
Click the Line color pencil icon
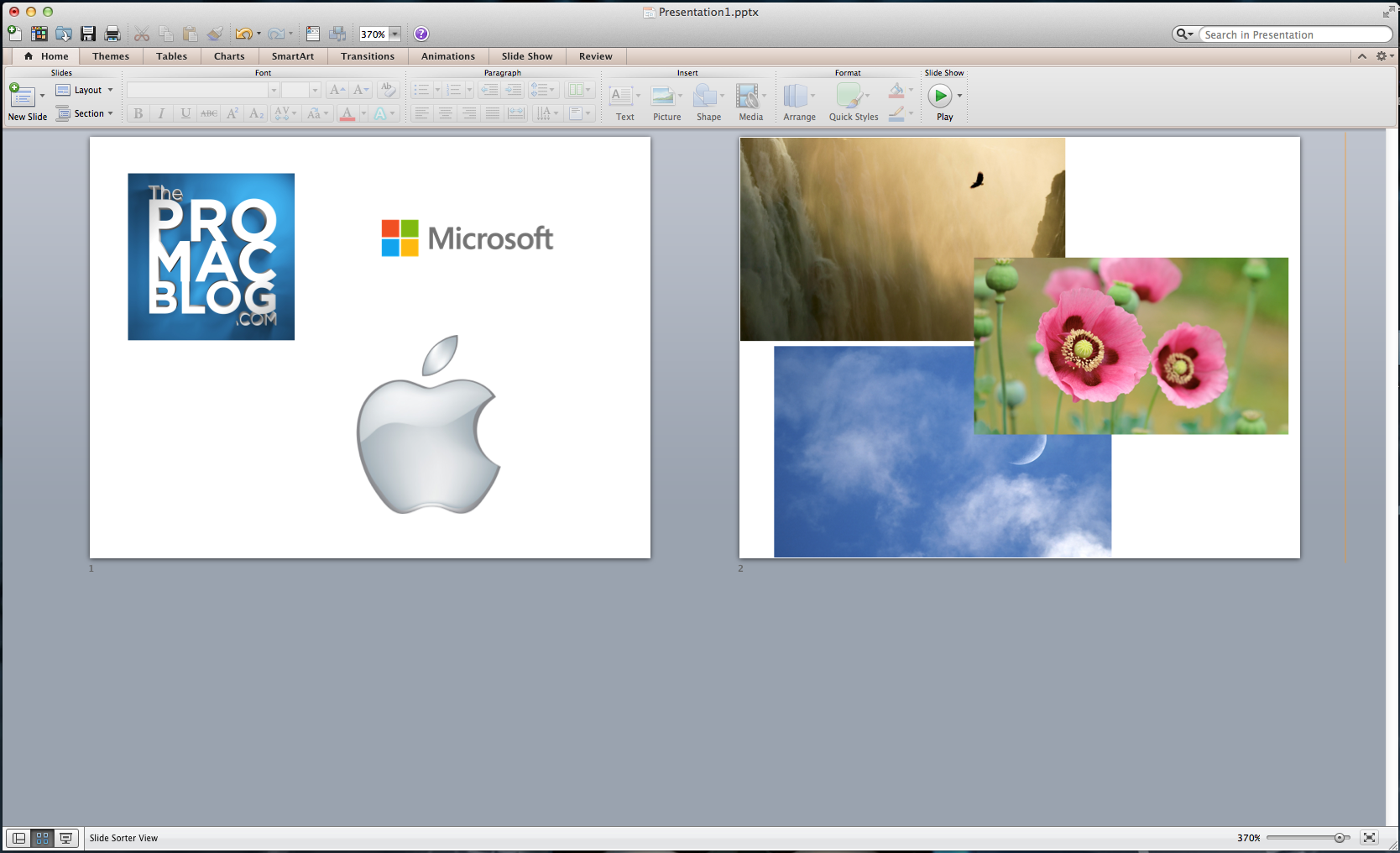(x=896, y=113)
